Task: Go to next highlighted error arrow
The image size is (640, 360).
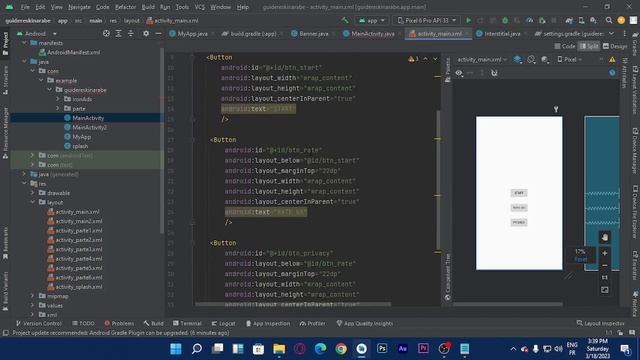Action: pyautogui.click(x=435, y=59)
